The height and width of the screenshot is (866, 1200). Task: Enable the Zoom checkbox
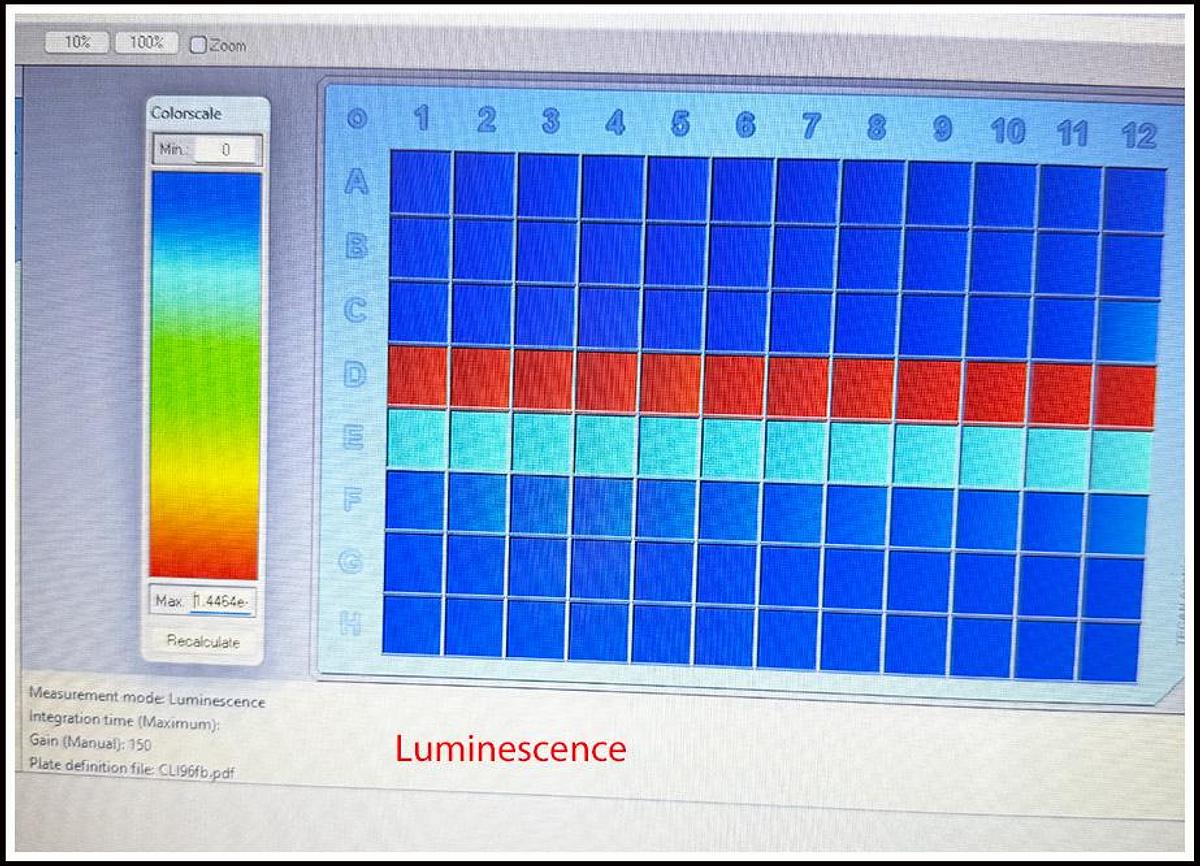click(198, 45)
